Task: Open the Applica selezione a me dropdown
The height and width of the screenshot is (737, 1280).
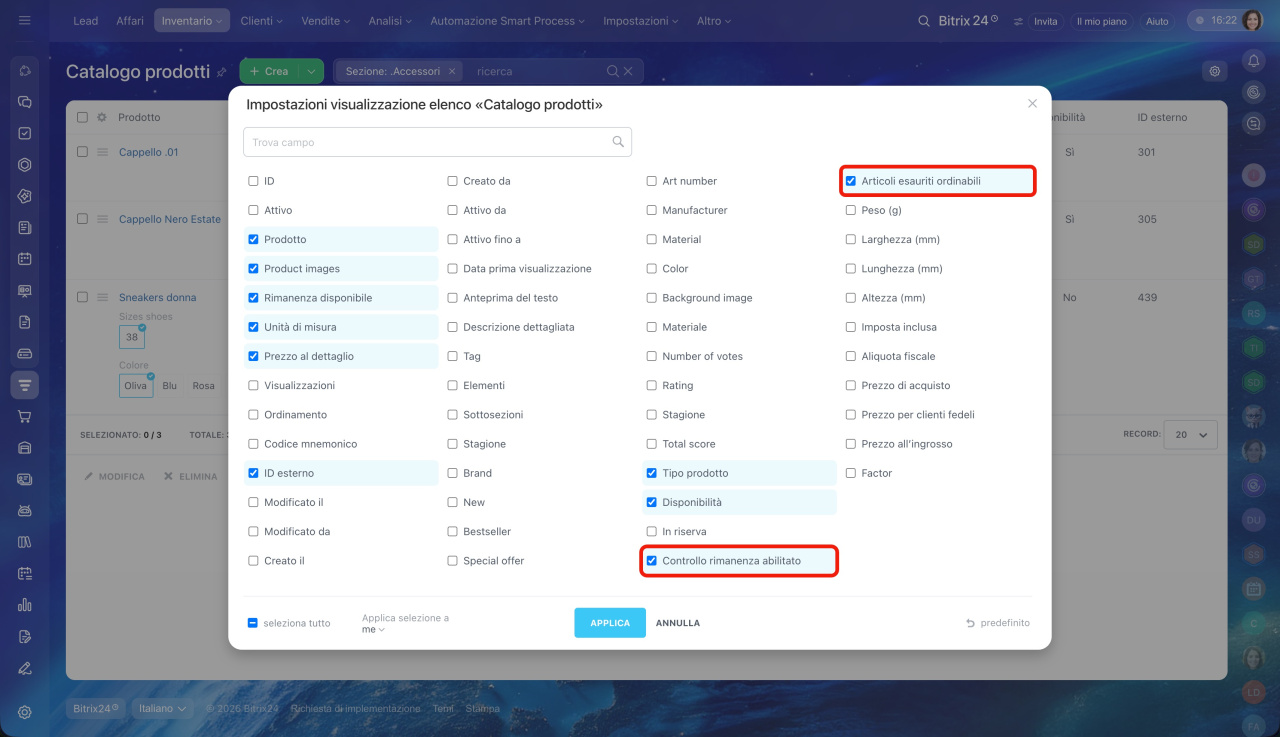Action: click(373, 630)
